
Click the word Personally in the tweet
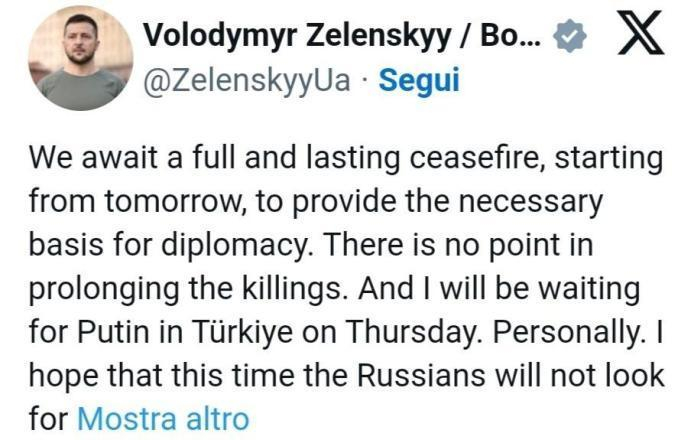pyautogui.click(x=567, y=333)
